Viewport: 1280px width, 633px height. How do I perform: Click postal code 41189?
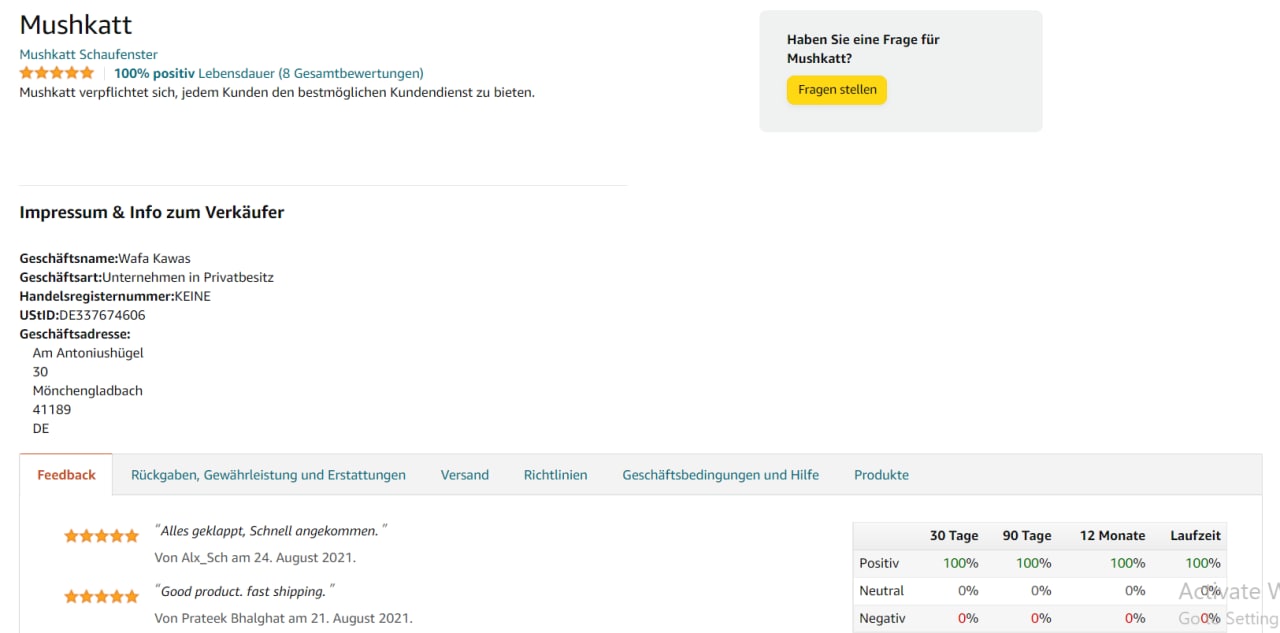click(x=52, y=410)
